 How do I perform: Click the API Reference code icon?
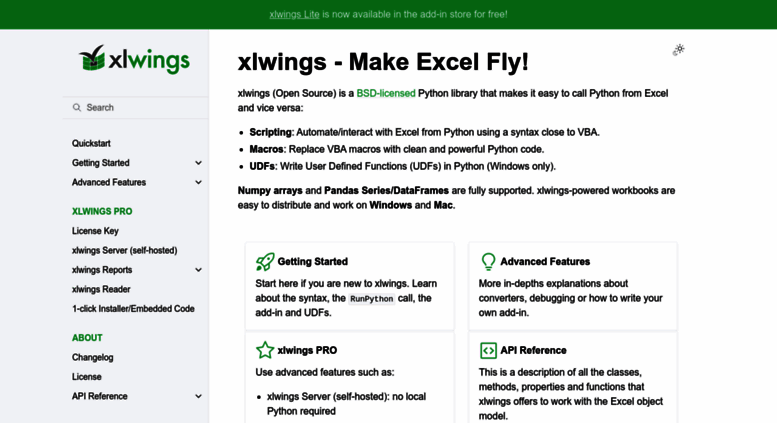click(488, 350)
